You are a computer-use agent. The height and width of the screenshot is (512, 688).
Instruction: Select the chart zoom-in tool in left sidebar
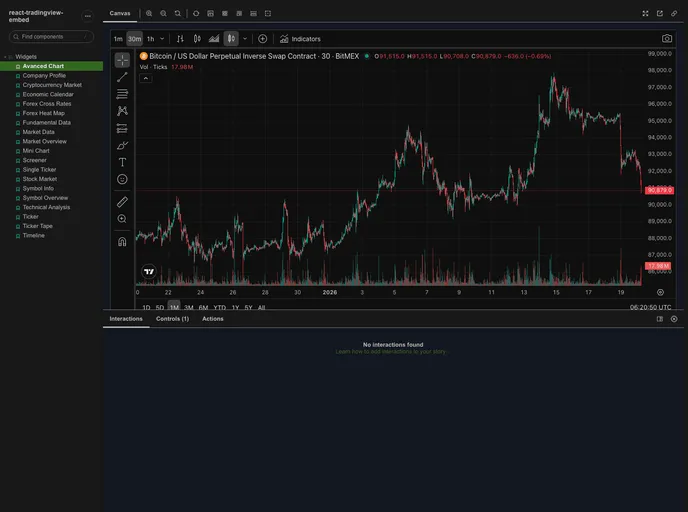pos(122,218)
